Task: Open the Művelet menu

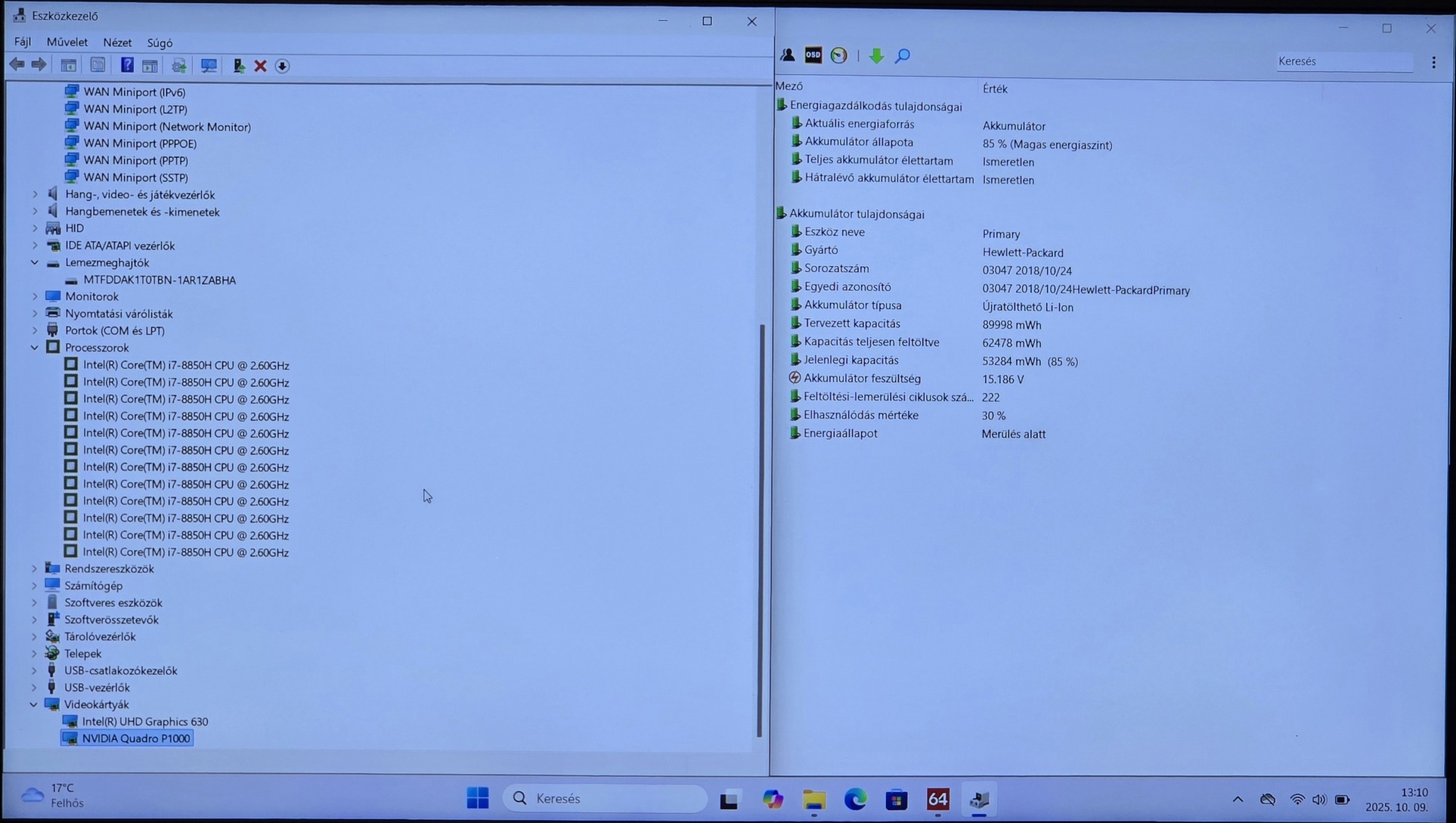Action: (x=67, y=42)
